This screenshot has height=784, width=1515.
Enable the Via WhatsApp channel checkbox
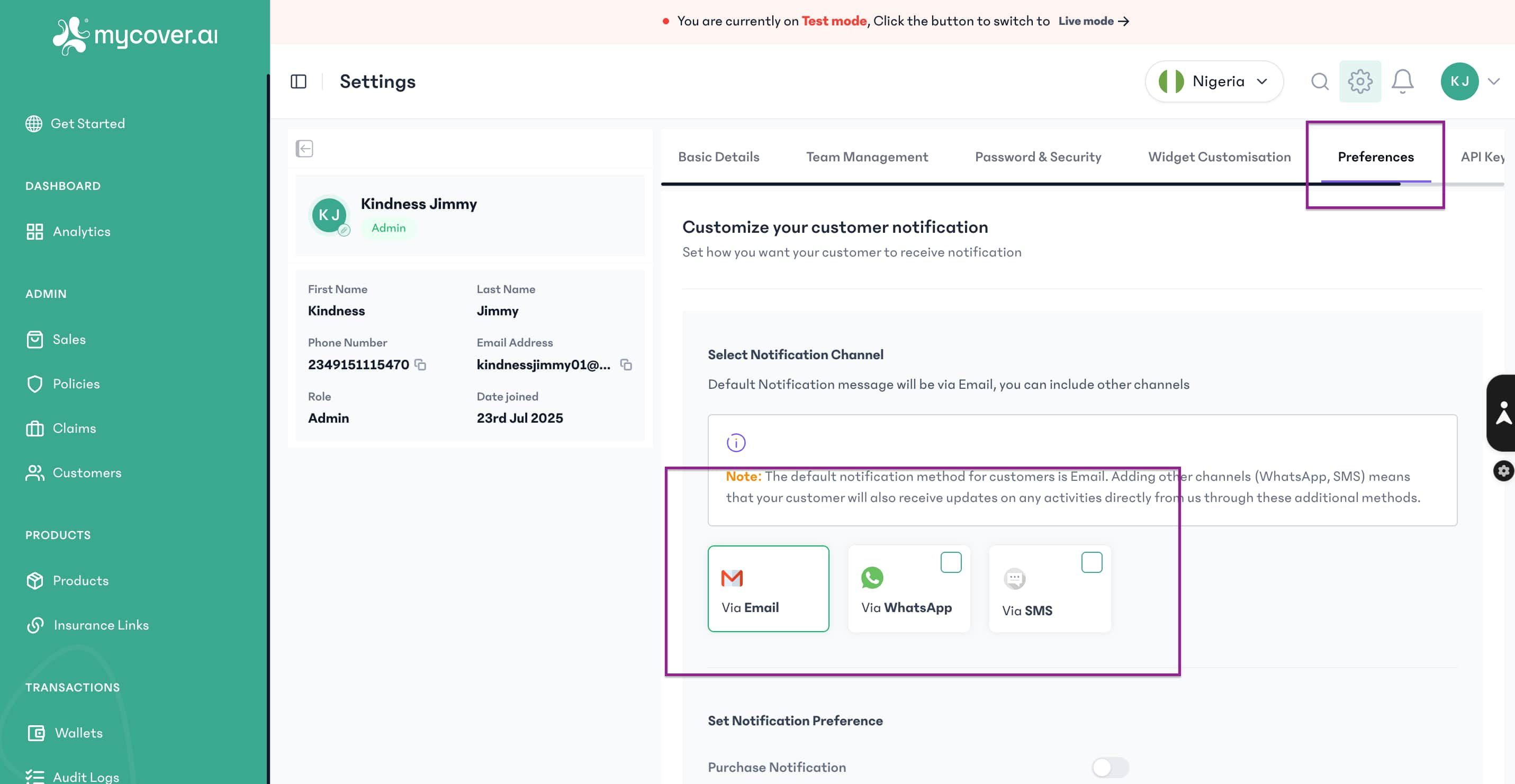tap(950, 562)
